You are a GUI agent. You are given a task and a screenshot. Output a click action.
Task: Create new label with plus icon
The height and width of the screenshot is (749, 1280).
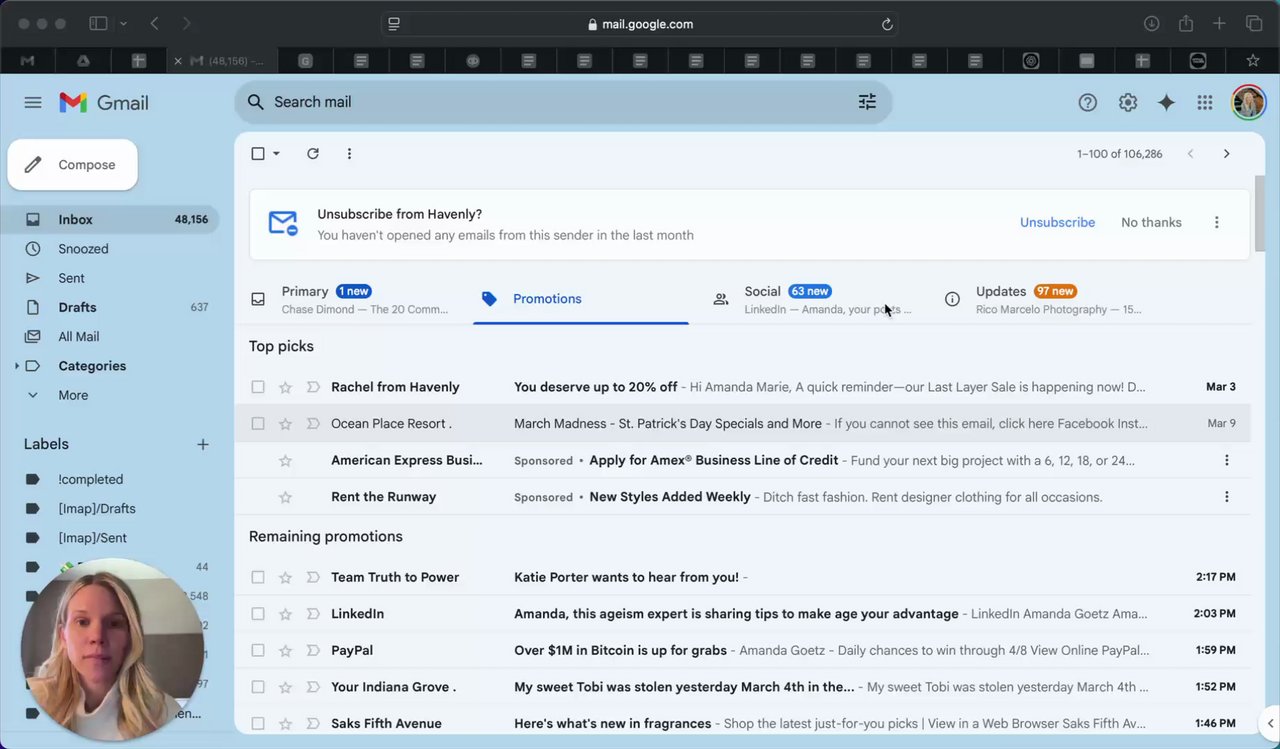203,444
